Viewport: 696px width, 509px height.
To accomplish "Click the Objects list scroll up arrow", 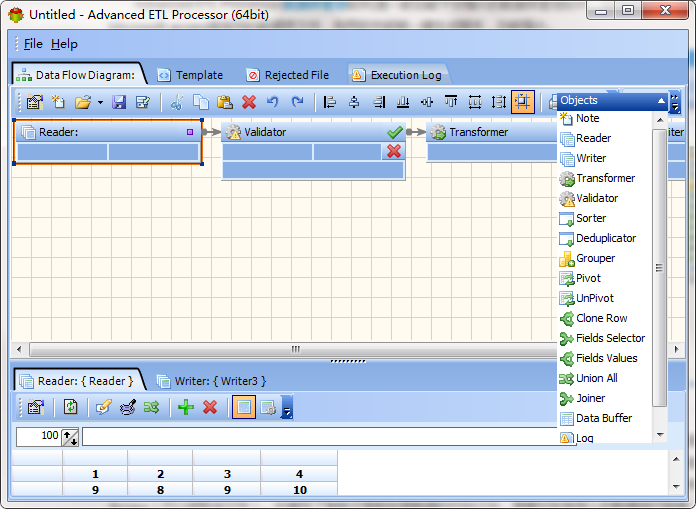I will (x=660, y=120).
